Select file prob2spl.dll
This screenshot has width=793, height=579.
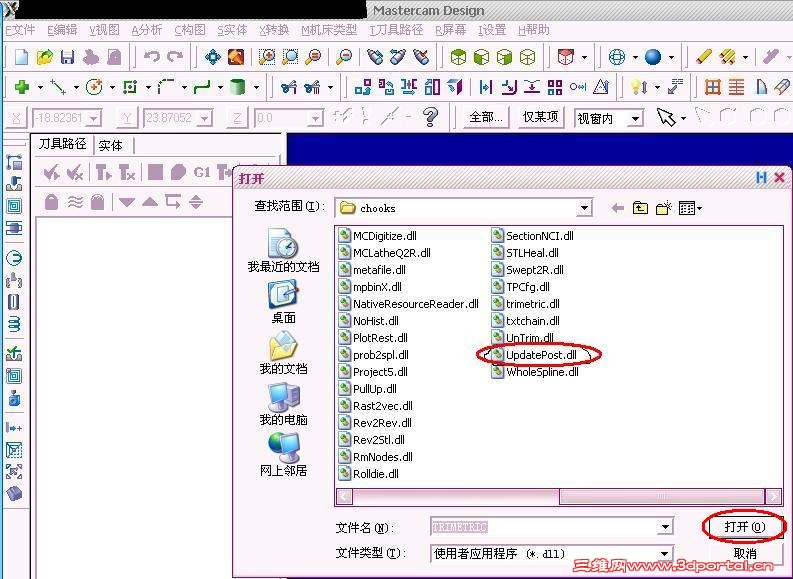pyautogui.click(x=374, y=355)
